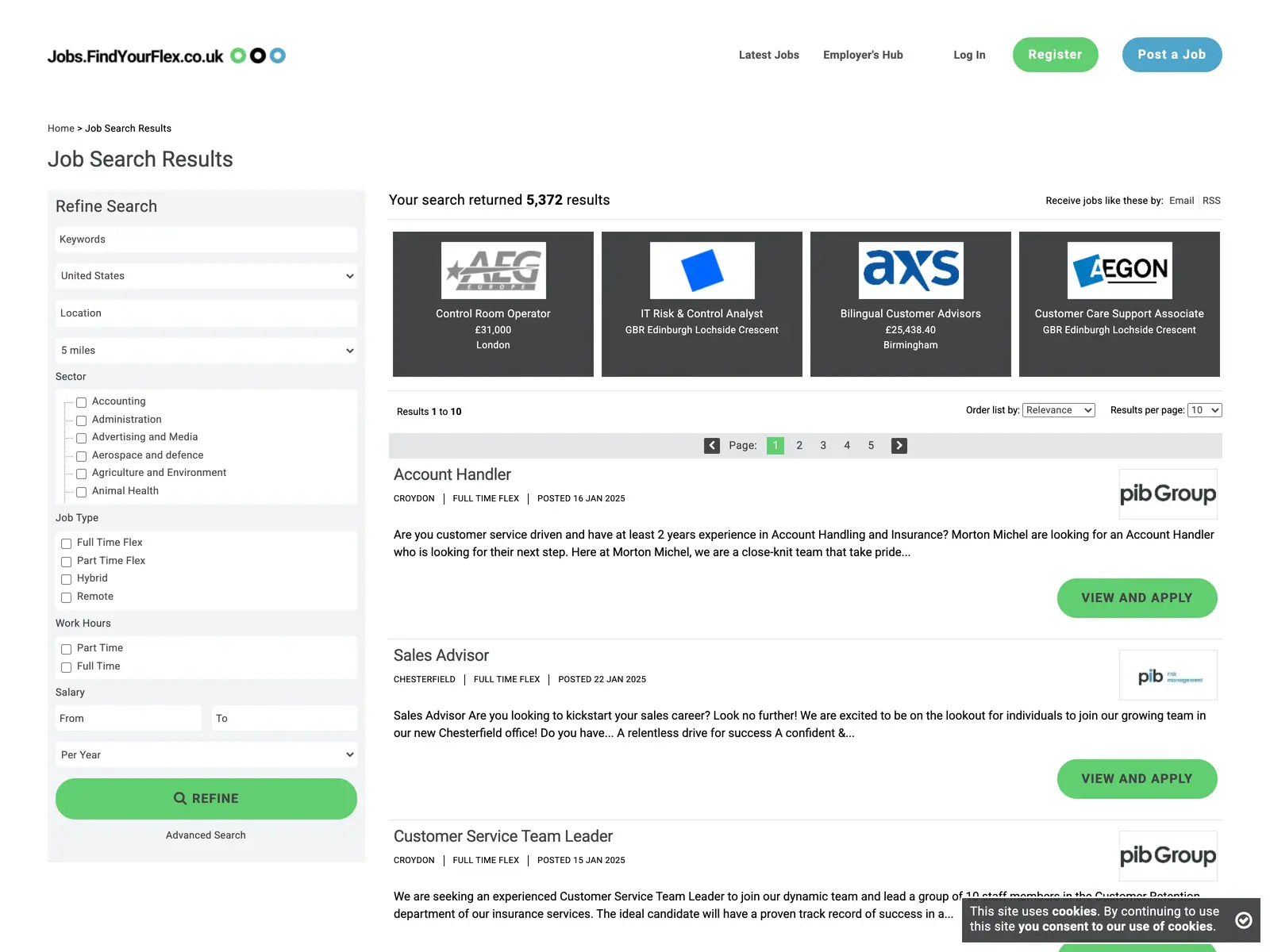This screenshot has width=1270, height=952.
Task: Click the blue Post a Job button
Action: 1172,55
